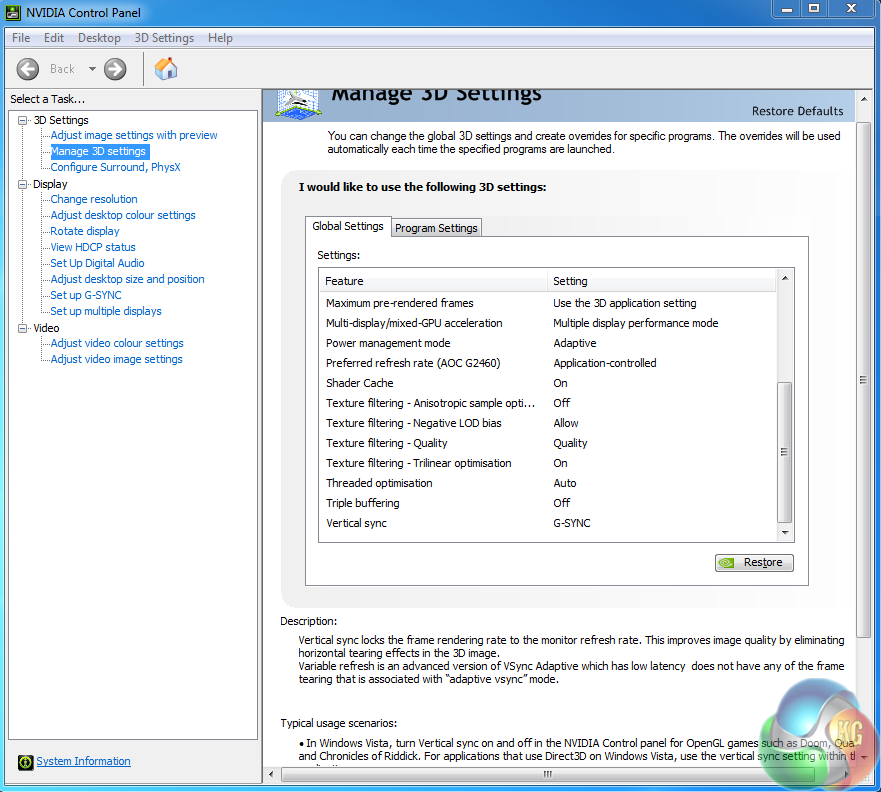This screenshot has width=881, height=792.
Task: Select Negative LOD bias row
Action: (x=548, y=424)
